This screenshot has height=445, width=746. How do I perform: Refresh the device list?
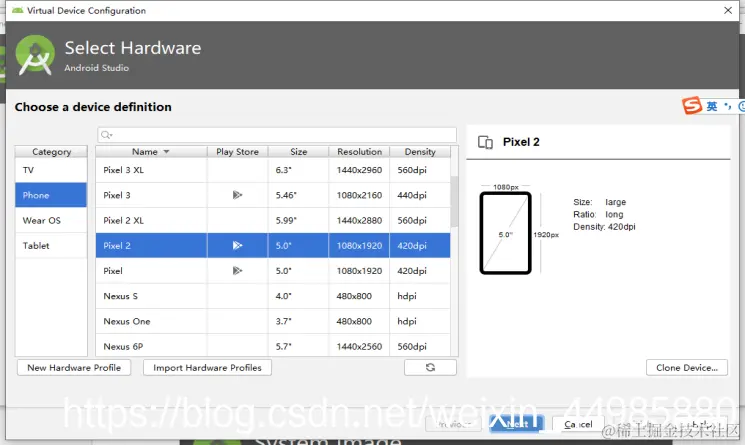pos(430,367)
